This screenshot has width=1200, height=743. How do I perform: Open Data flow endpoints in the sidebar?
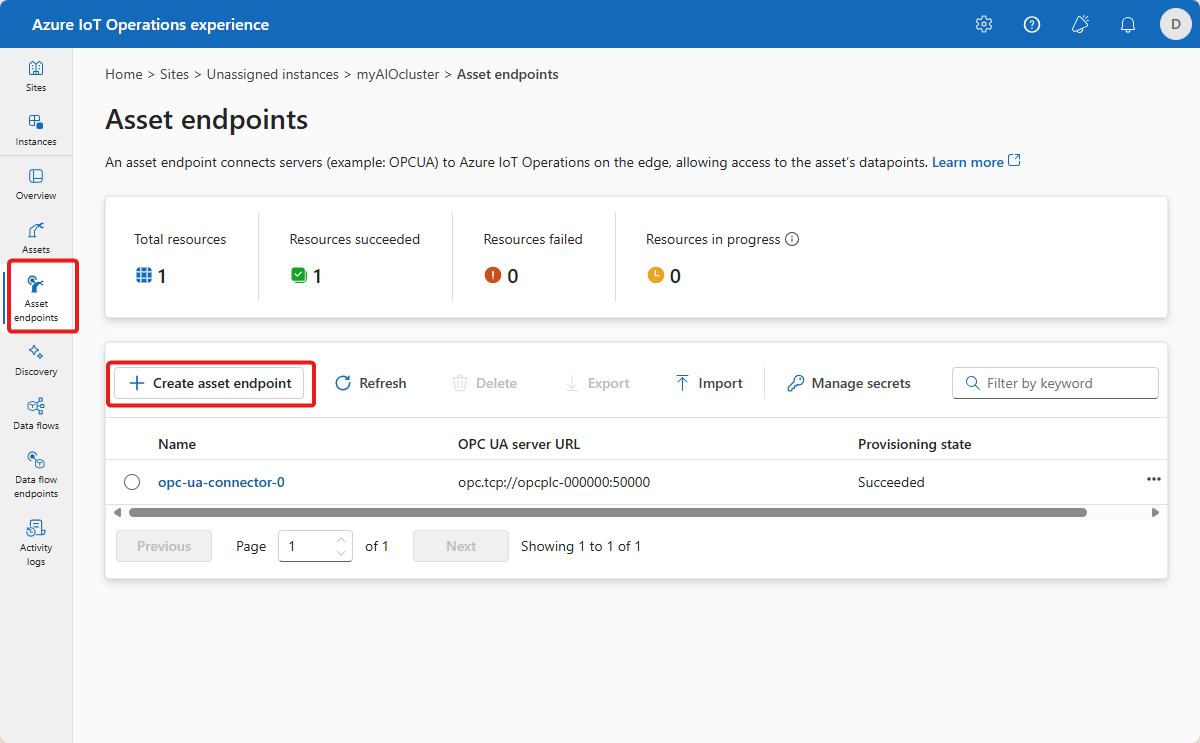[36, 474]
